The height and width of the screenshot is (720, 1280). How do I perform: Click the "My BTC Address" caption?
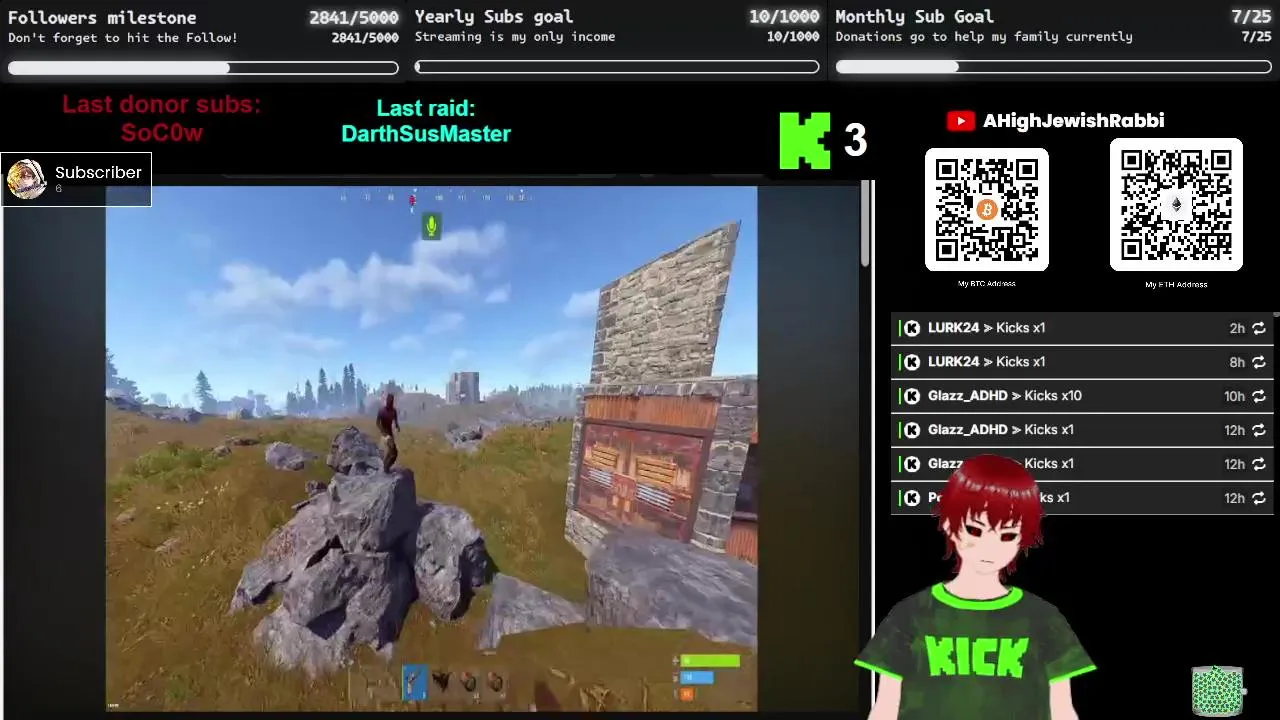click(987, 283)
